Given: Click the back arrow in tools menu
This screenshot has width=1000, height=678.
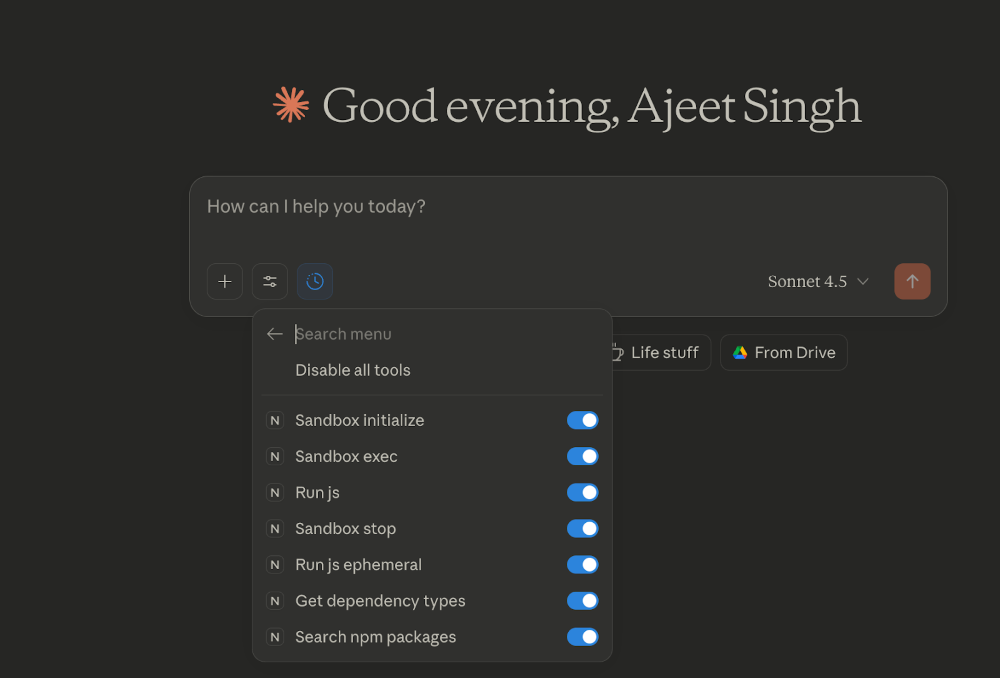Looking at the screenshot, I should [x=275, y=334].
